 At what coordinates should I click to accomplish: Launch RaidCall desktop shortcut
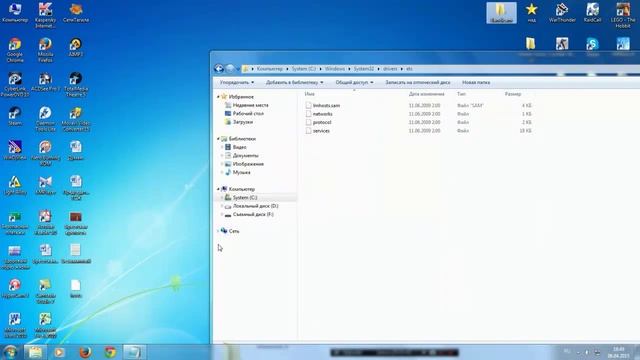pos(592,13)
